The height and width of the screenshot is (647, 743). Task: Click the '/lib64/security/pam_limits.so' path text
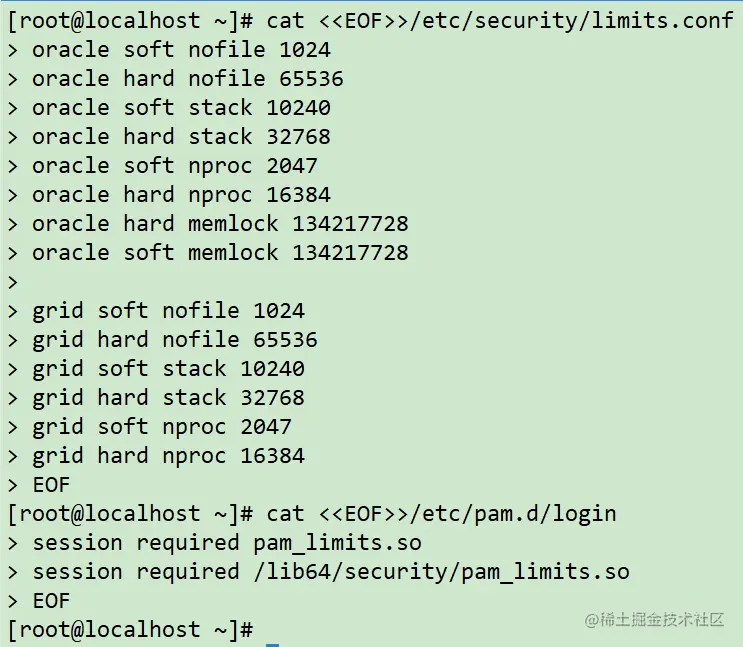[x=441, y=573]
